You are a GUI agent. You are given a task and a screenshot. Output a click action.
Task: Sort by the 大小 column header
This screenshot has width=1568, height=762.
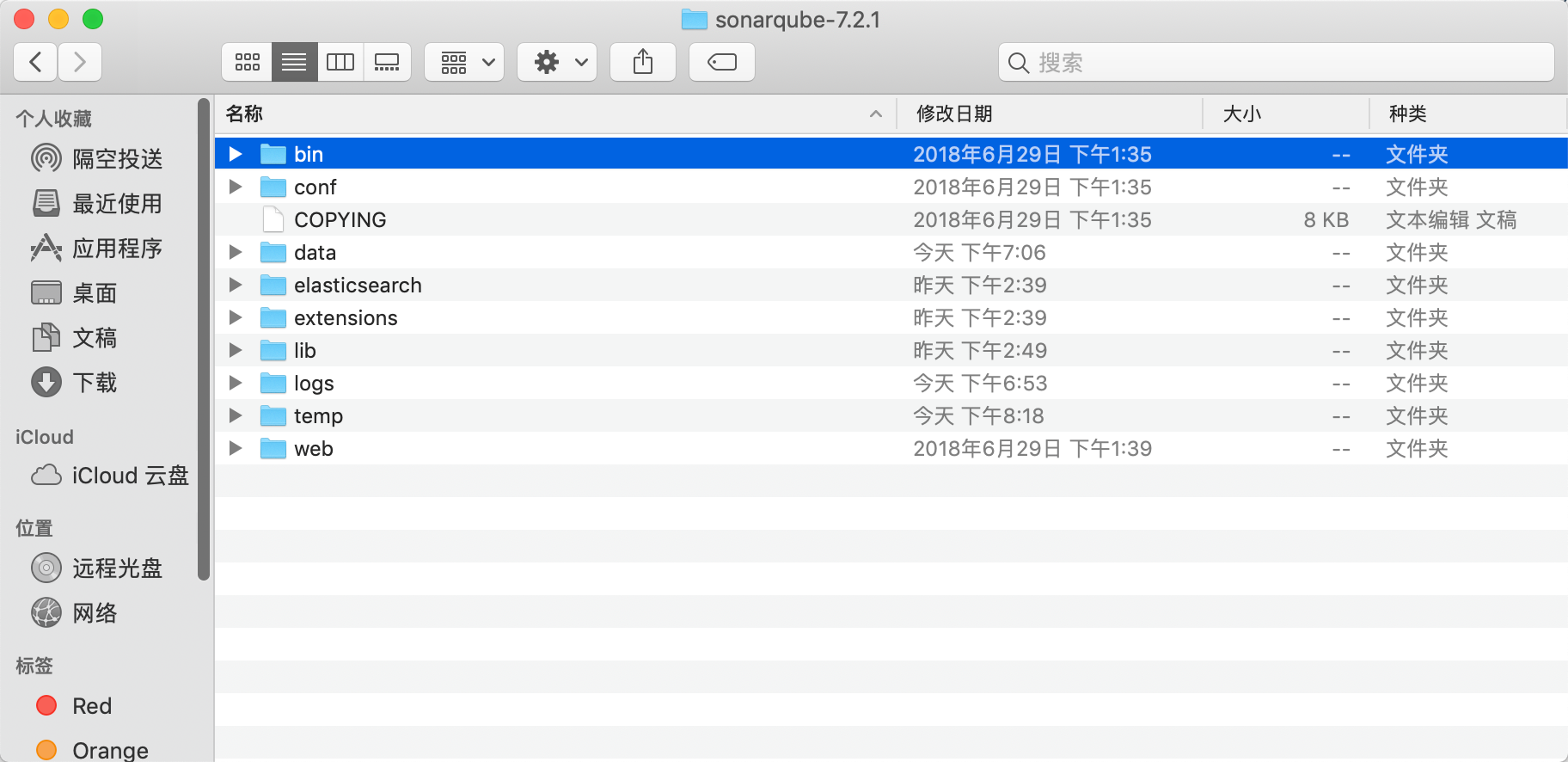point(1286,114)
